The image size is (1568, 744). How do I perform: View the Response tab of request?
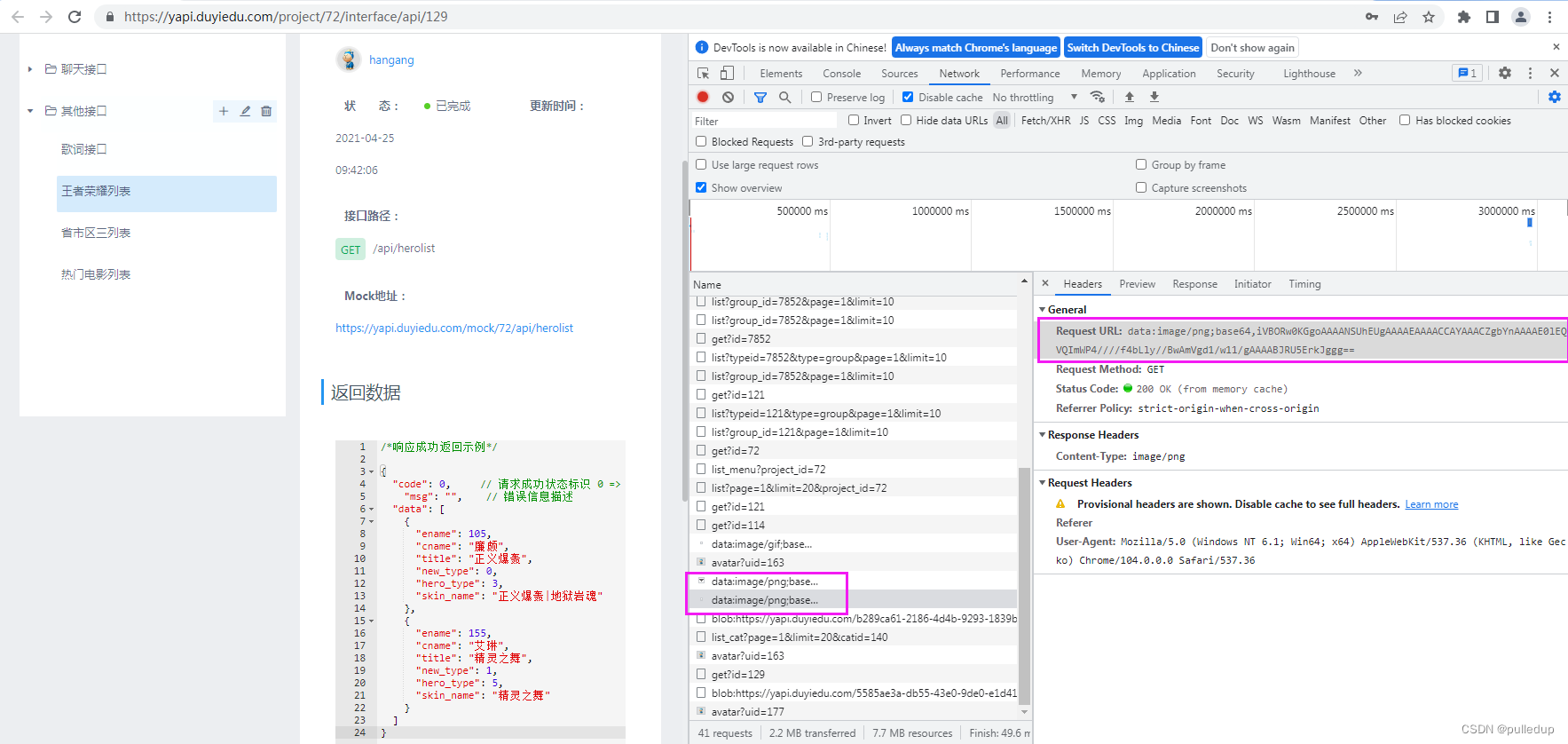tap(1194, 284)
